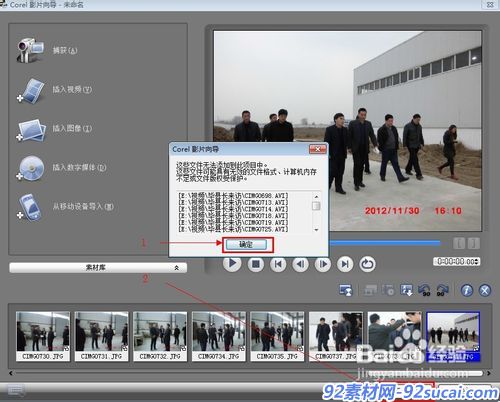Click the clip strip horizontal scrollbar

click(x=249, y=373)
